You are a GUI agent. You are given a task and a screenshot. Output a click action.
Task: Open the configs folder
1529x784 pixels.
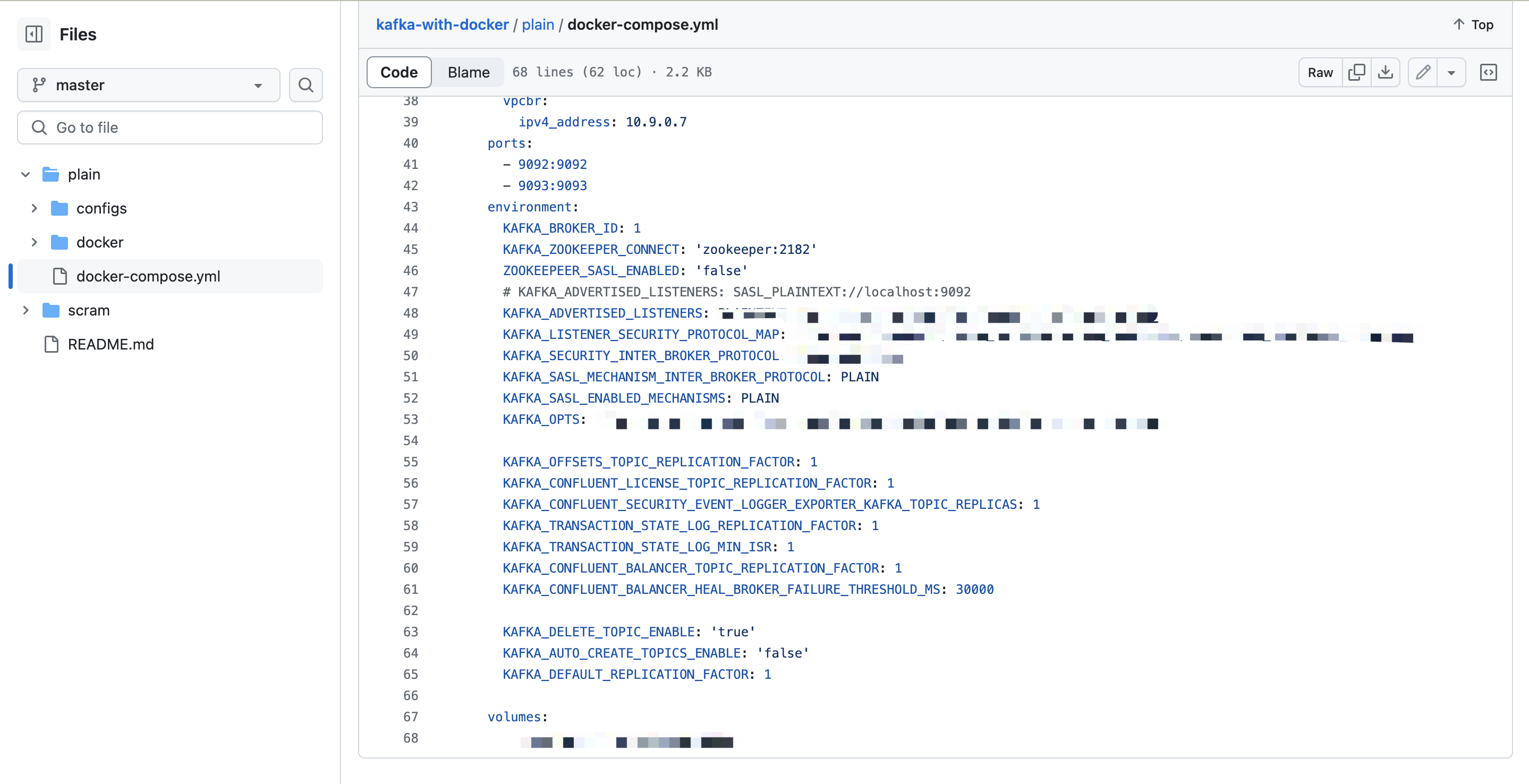101,208
